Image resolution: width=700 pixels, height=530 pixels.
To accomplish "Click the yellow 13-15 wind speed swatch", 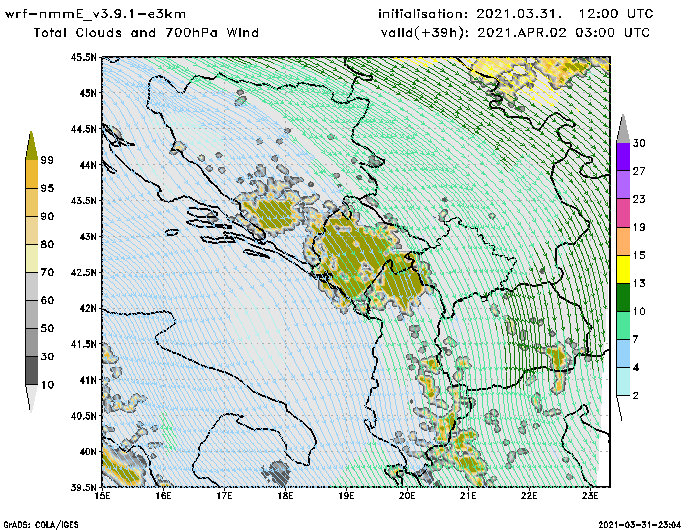I will [x=623, y=269].
